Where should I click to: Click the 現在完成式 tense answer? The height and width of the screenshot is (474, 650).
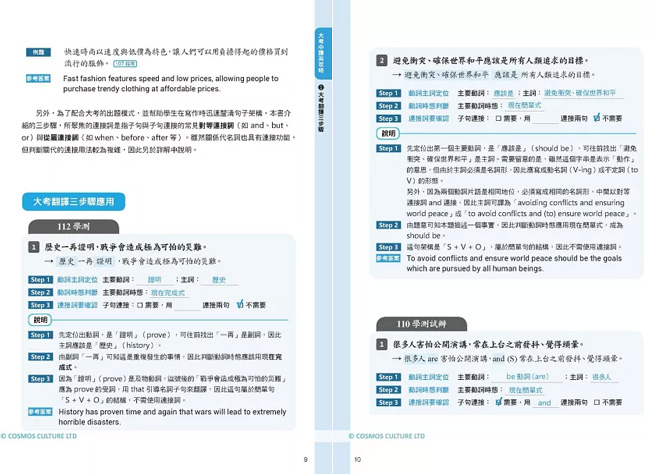click(x=168, y=293)
